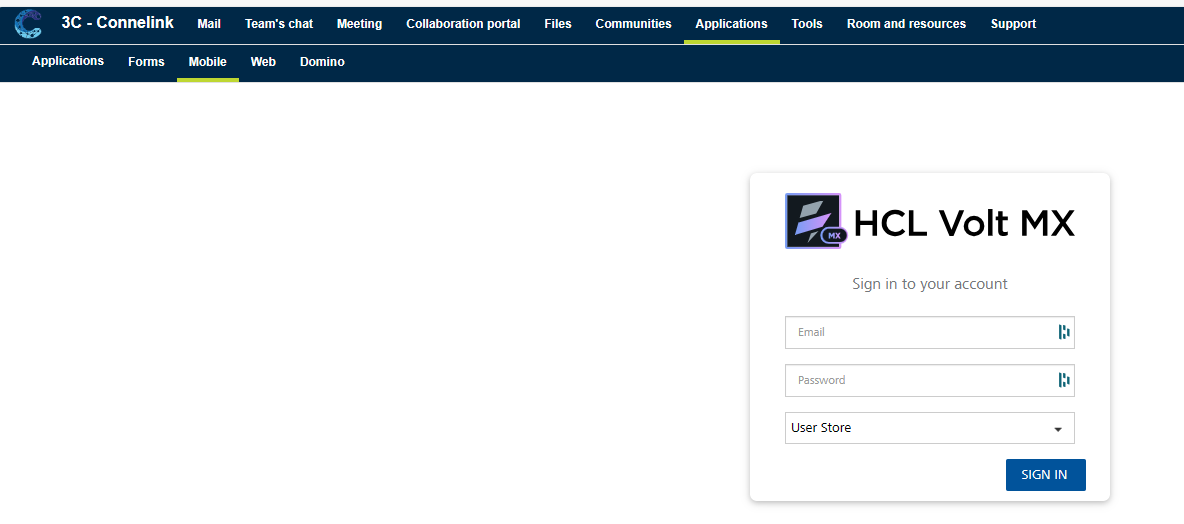Select Applications in the top navigation bar
This screenshot has width=1184, height=524.
[732, 24]
